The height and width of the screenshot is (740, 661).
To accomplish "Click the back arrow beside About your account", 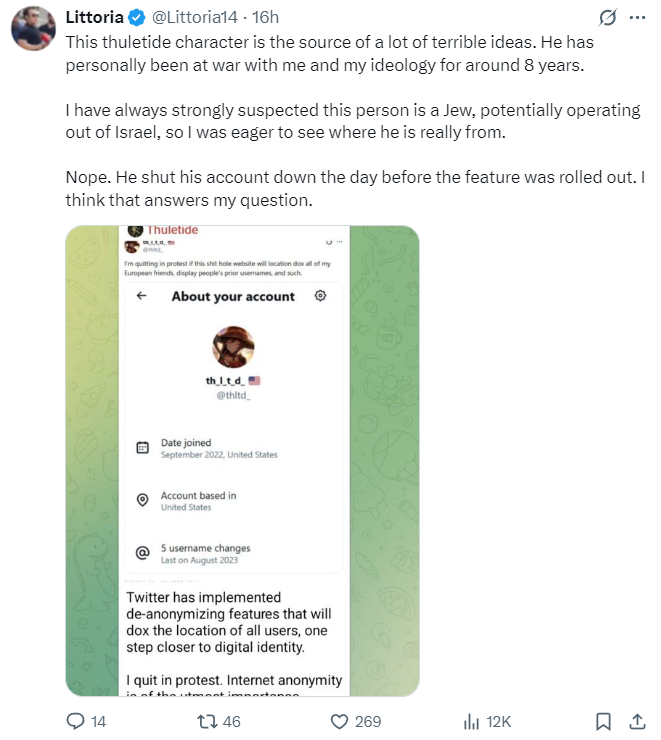I will 142,296.
